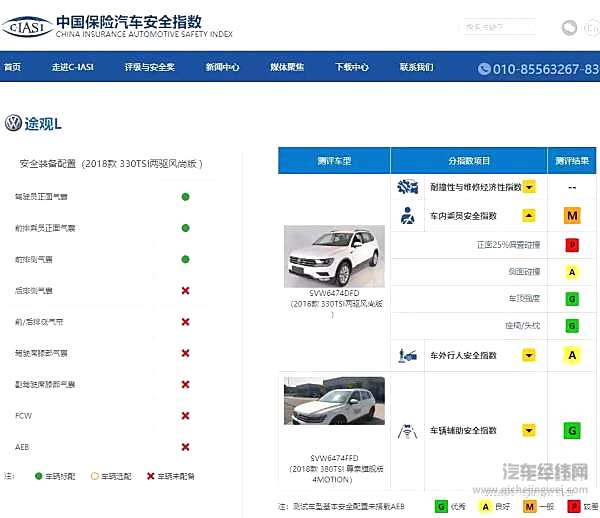This screenshot has width=600, height=518.
Task: Click the 测评结果 column header
Action: click(x=572, y=161)
